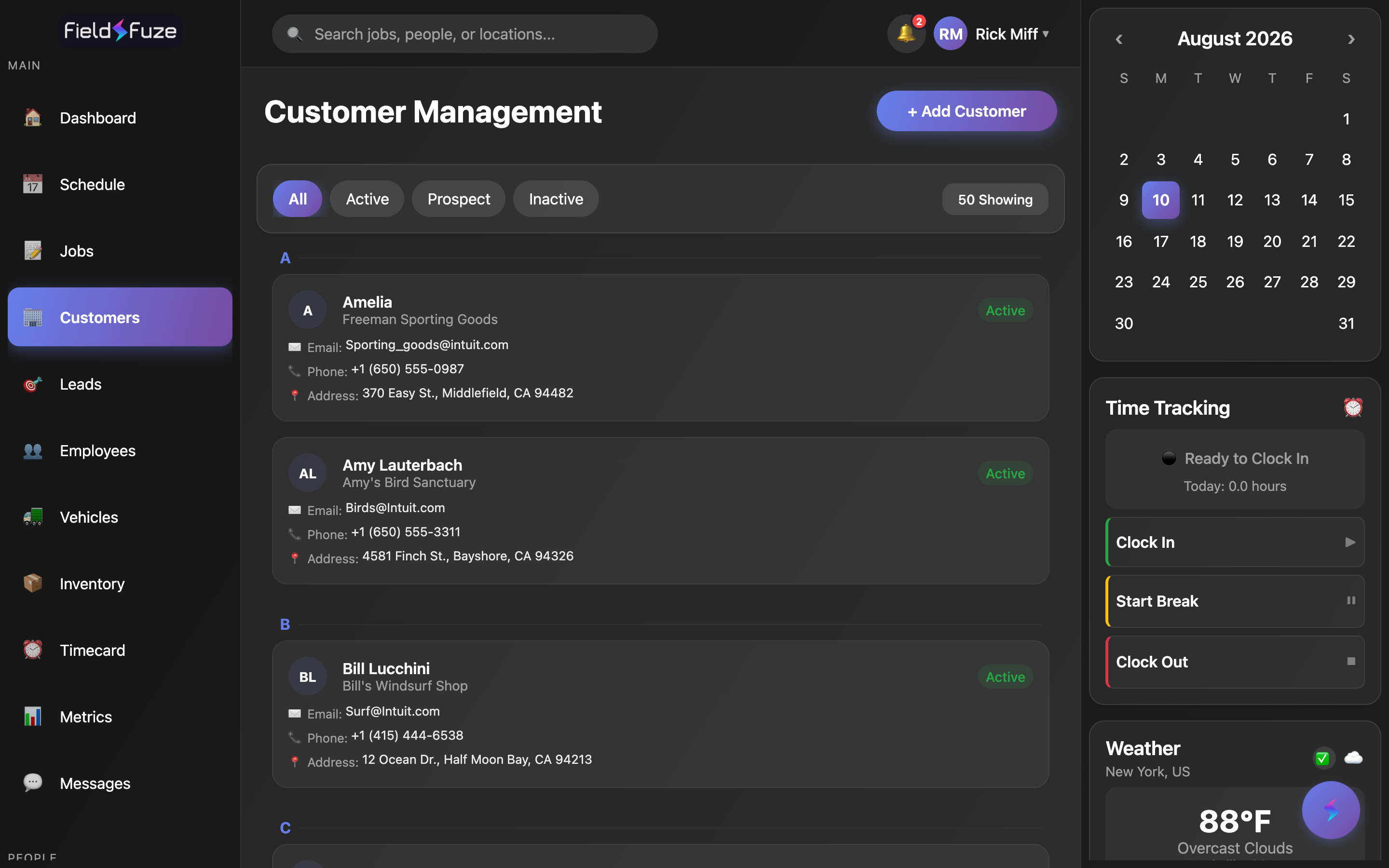The height and width of the screenshot is (868, 1389).
Task: Click address 4581 Finch St., Bayshore
Action: click(468, 556)
